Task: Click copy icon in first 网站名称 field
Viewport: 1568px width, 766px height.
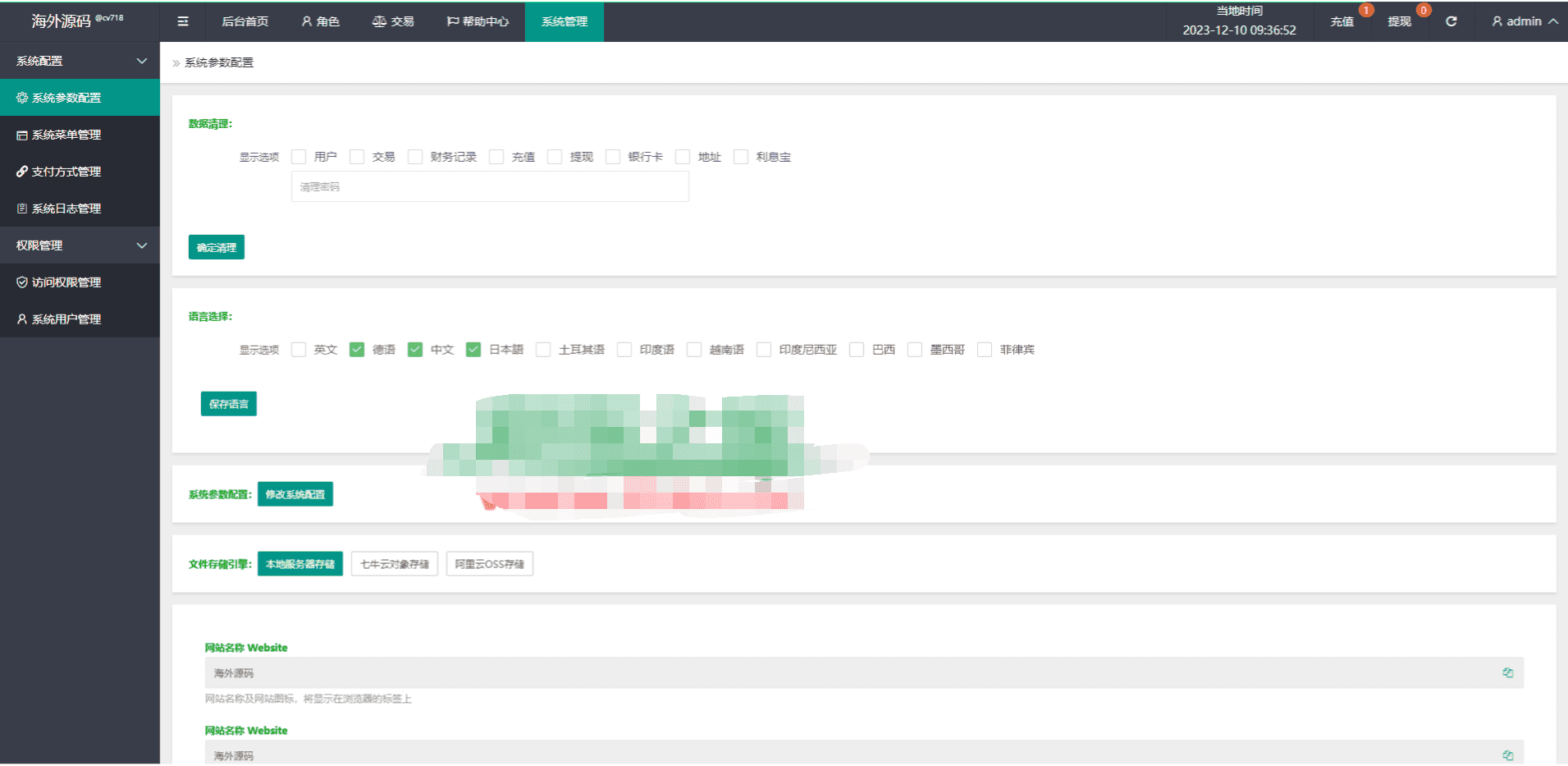Action: pyautogui.click(x=1507, y=672)
